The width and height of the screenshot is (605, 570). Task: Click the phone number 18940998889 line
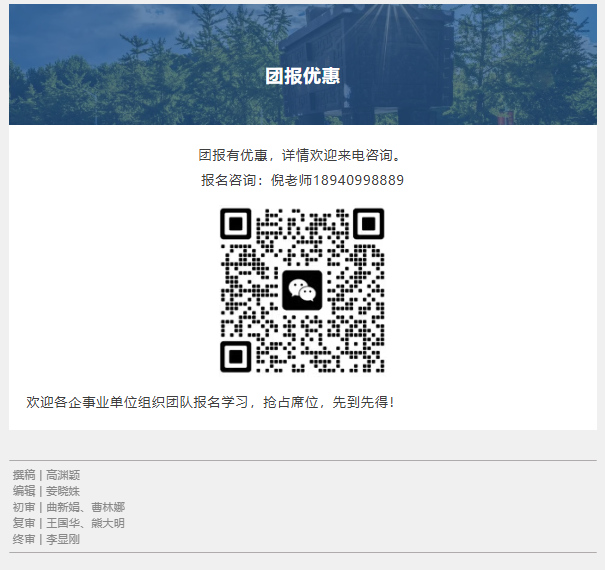[x=302, y=180]
